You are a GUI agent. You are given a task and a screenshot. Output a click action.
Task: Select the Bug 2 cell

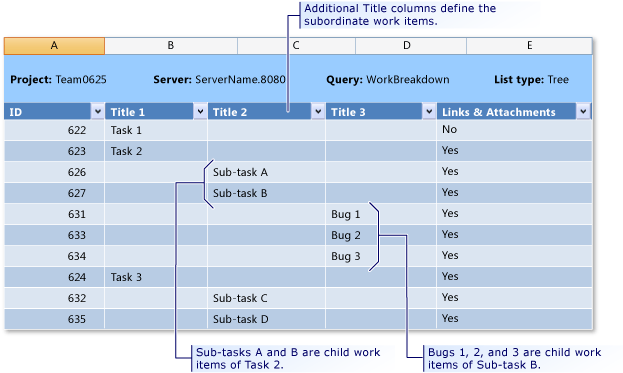(381, 235)
